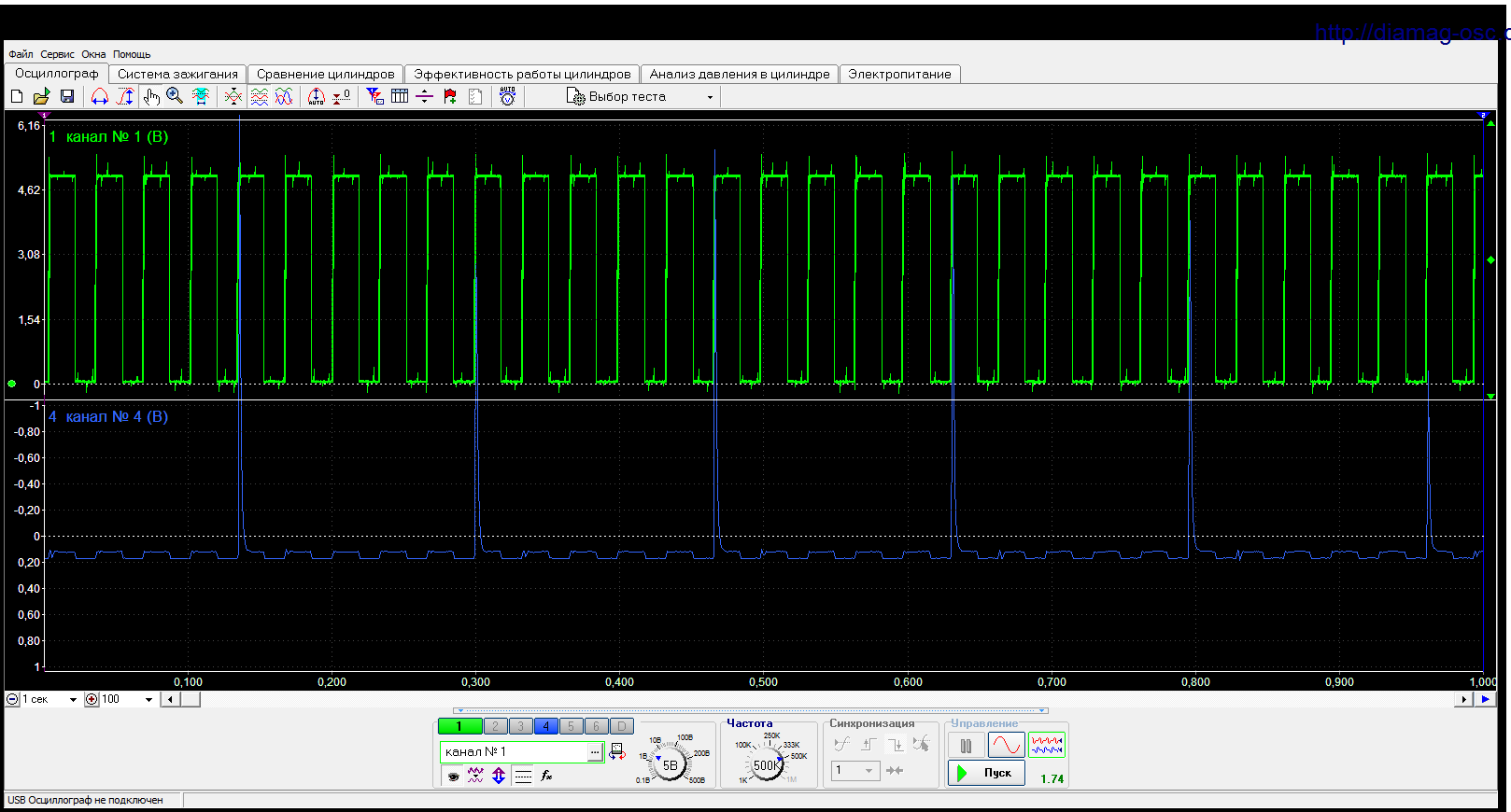Click the stacked waveforms display icon
Viewport: 1511px width, 812px height.
pos(260,96)
